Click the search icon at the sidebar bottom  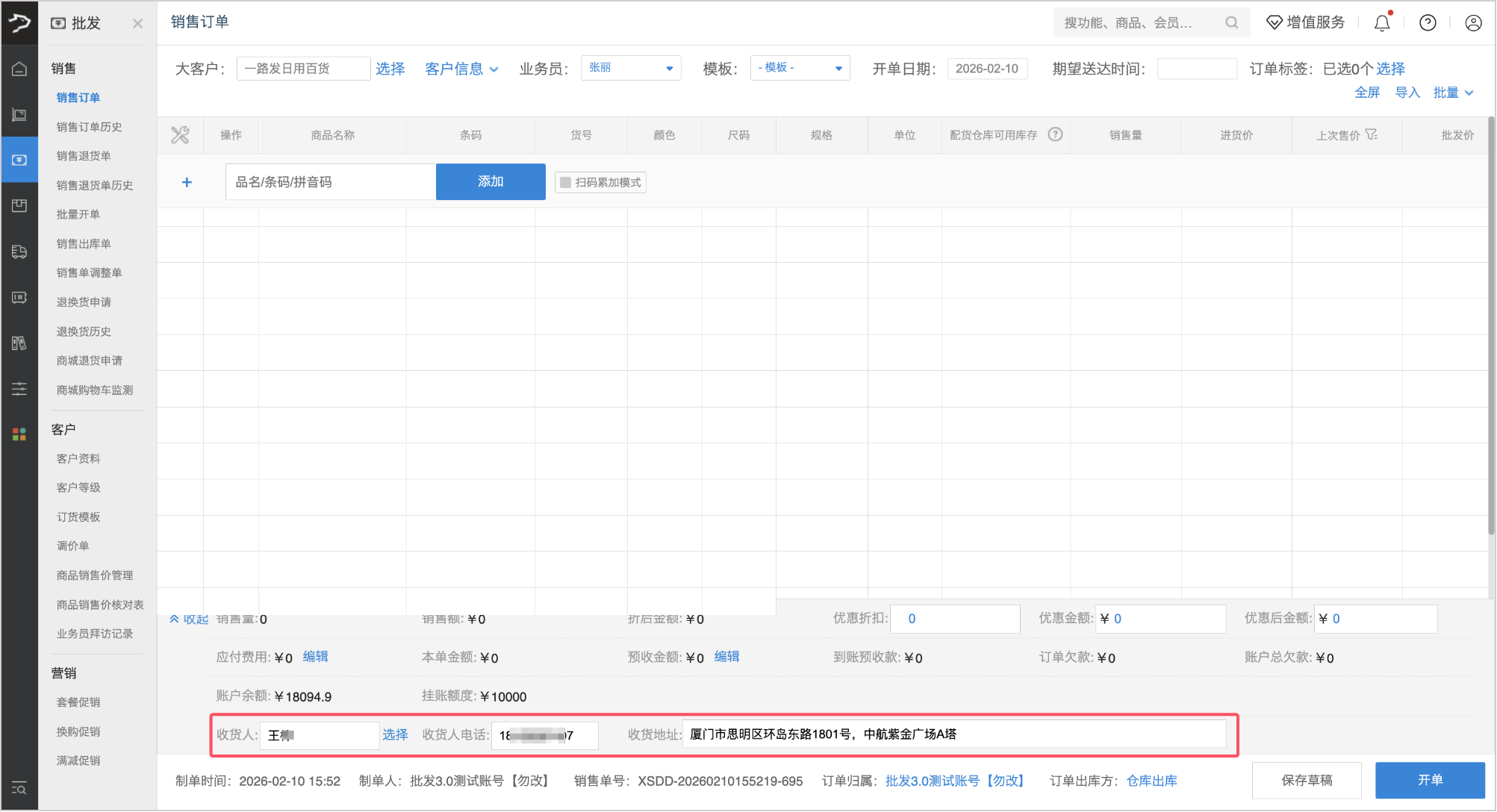19,789
